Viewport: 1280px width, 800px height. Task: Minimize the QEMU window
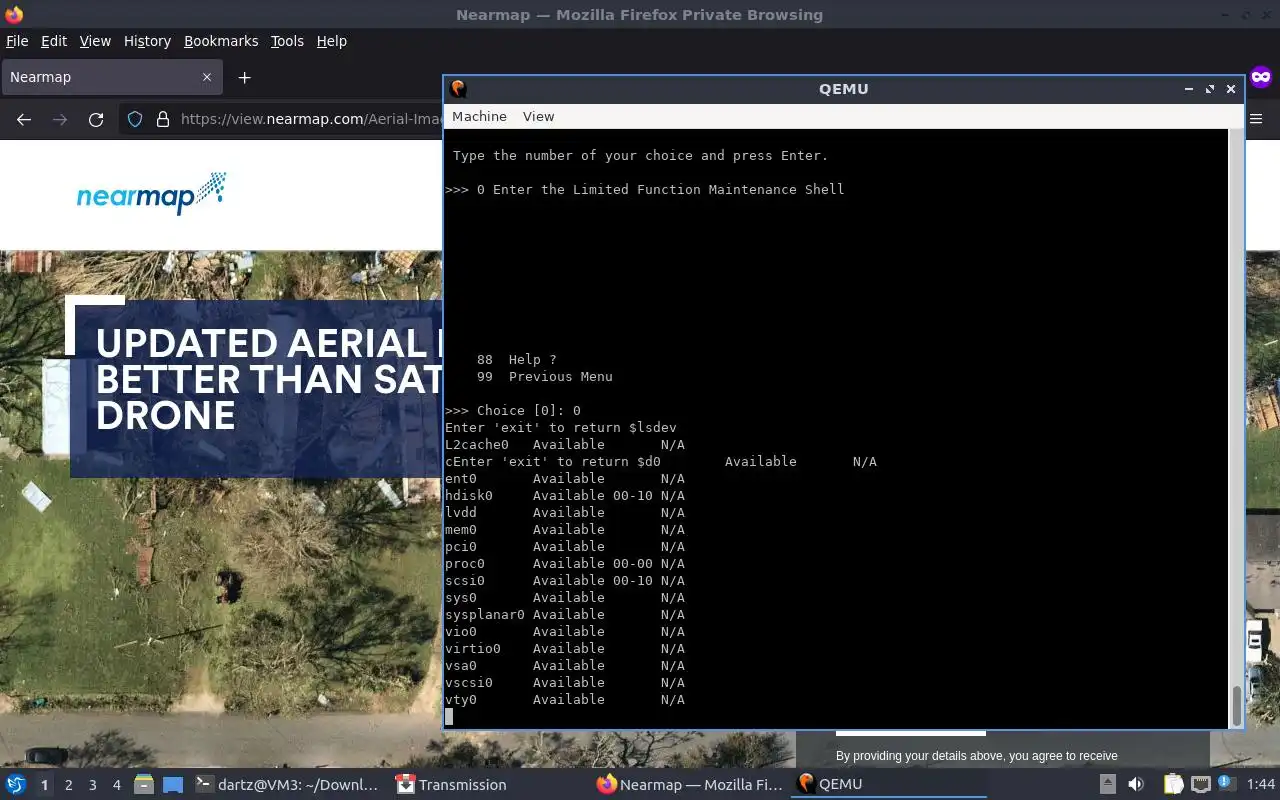coord(1189,89)
